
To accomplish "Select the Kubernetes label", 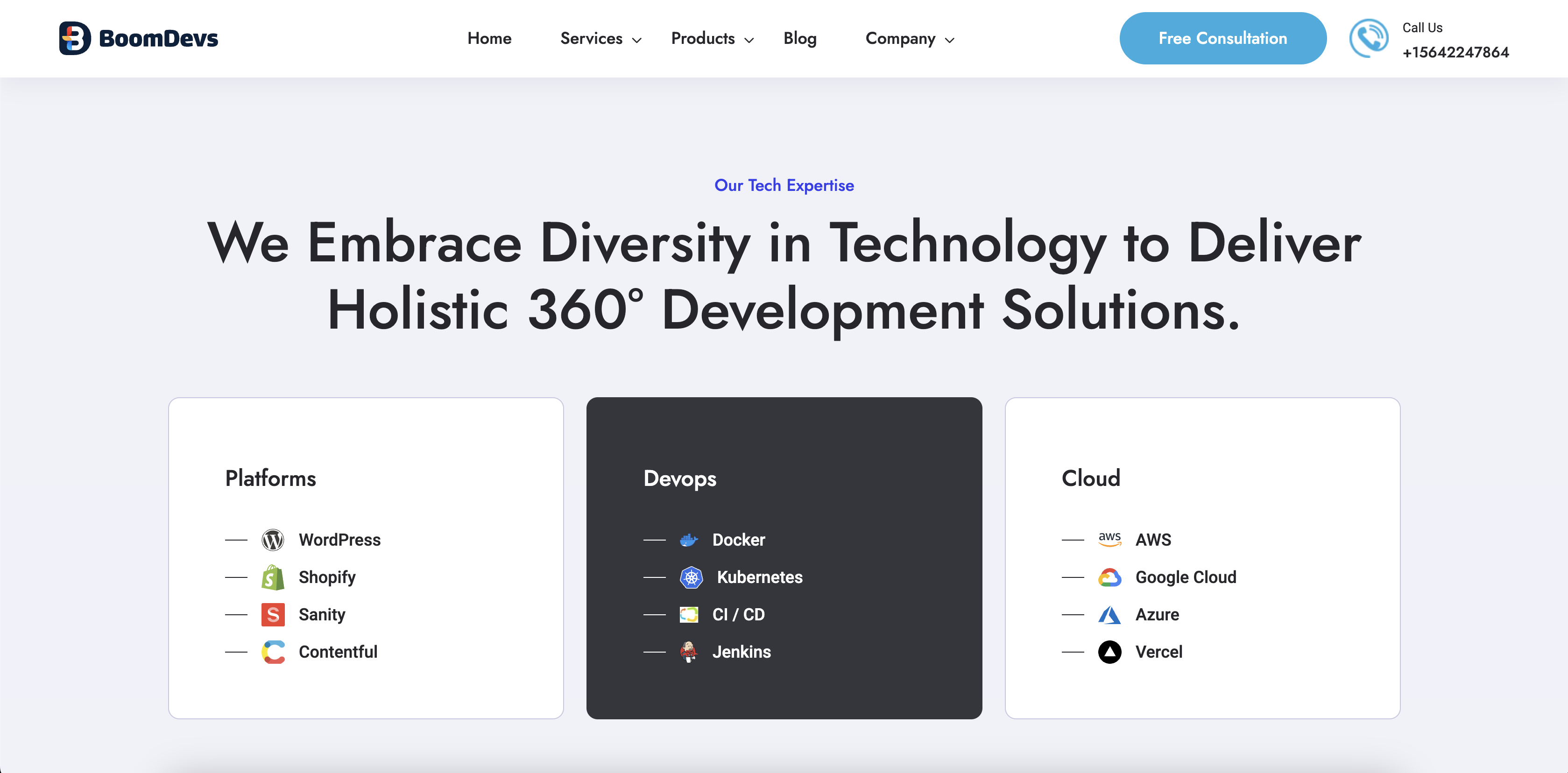I will (760, 577).
